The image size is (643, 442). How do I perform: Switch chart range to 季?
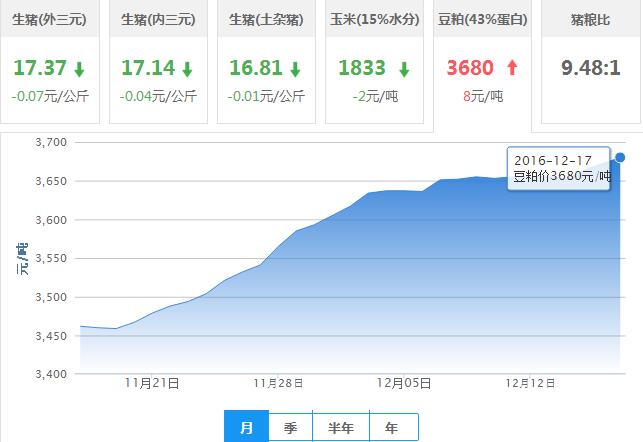(x=290, y=428)
